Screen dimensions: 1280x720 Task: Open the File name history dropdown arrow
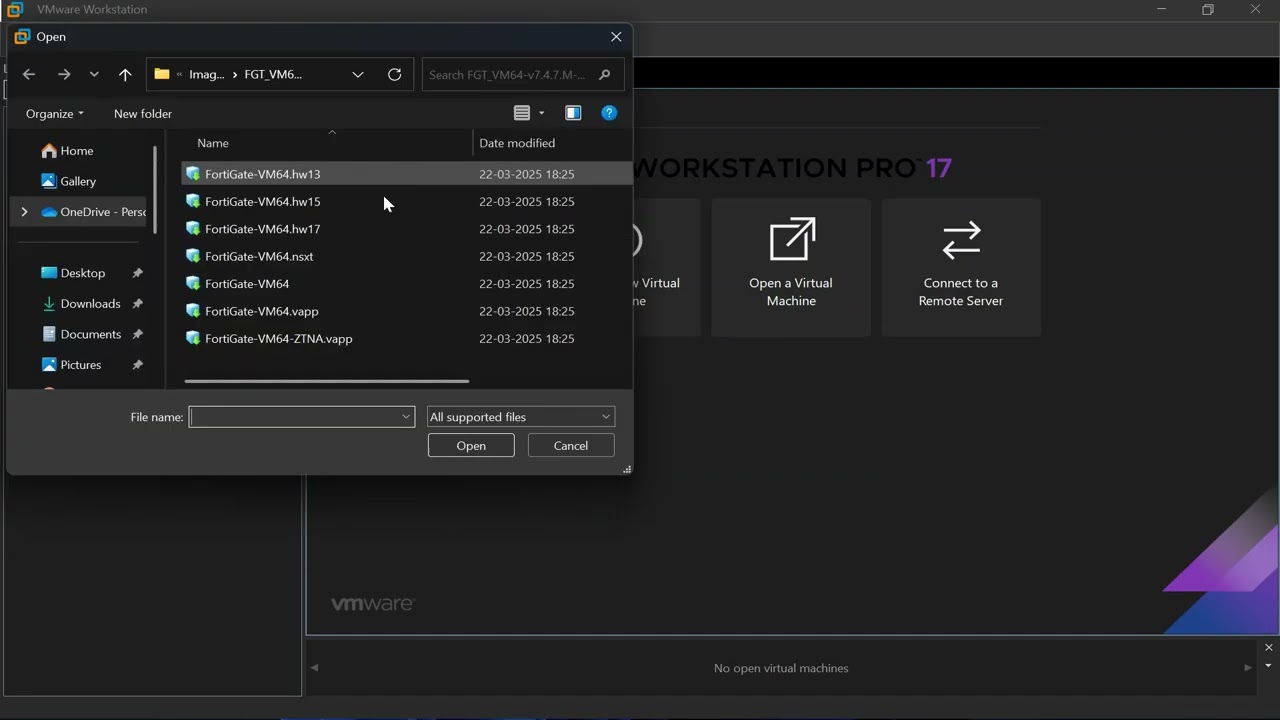(x=406, y=417)
